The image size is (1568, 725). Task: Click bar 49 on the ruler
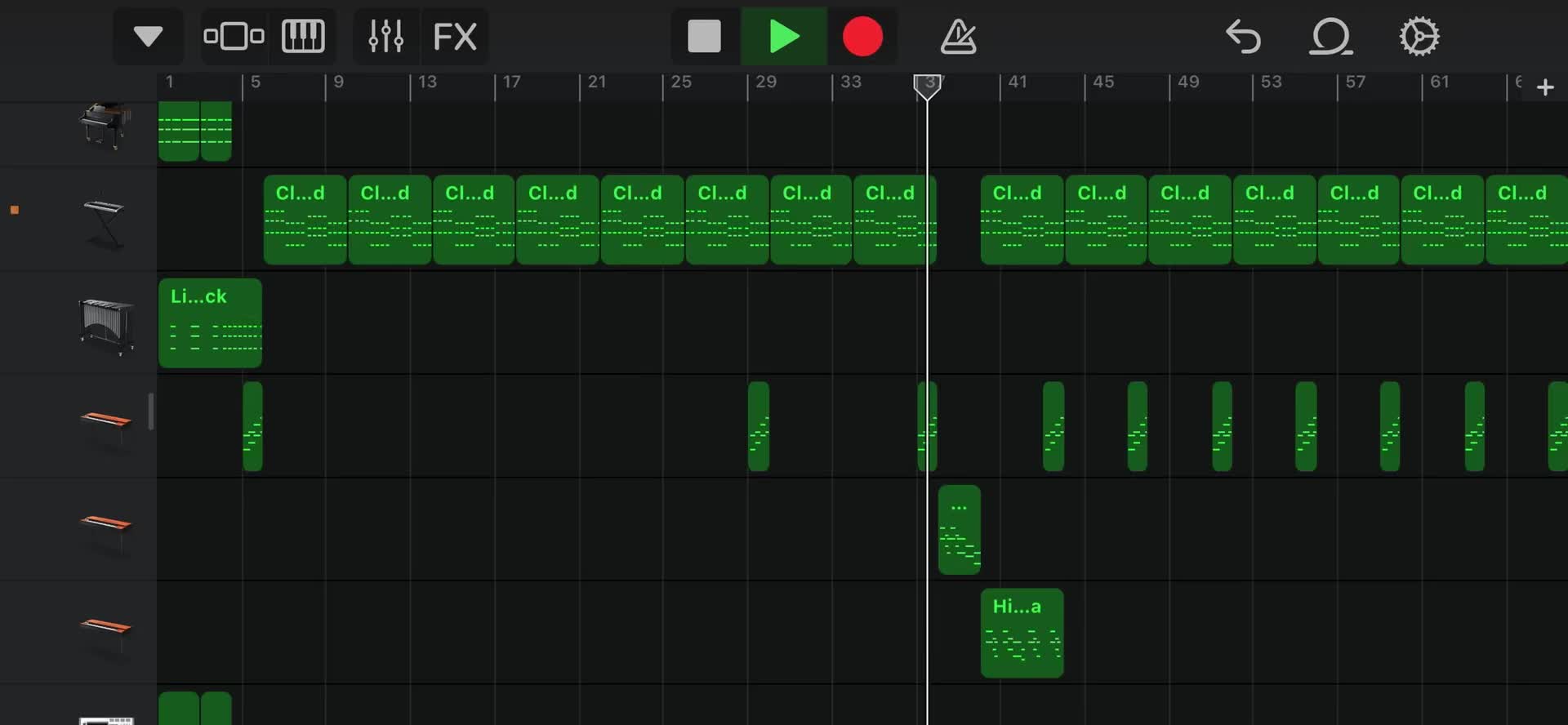(1188, 82)
